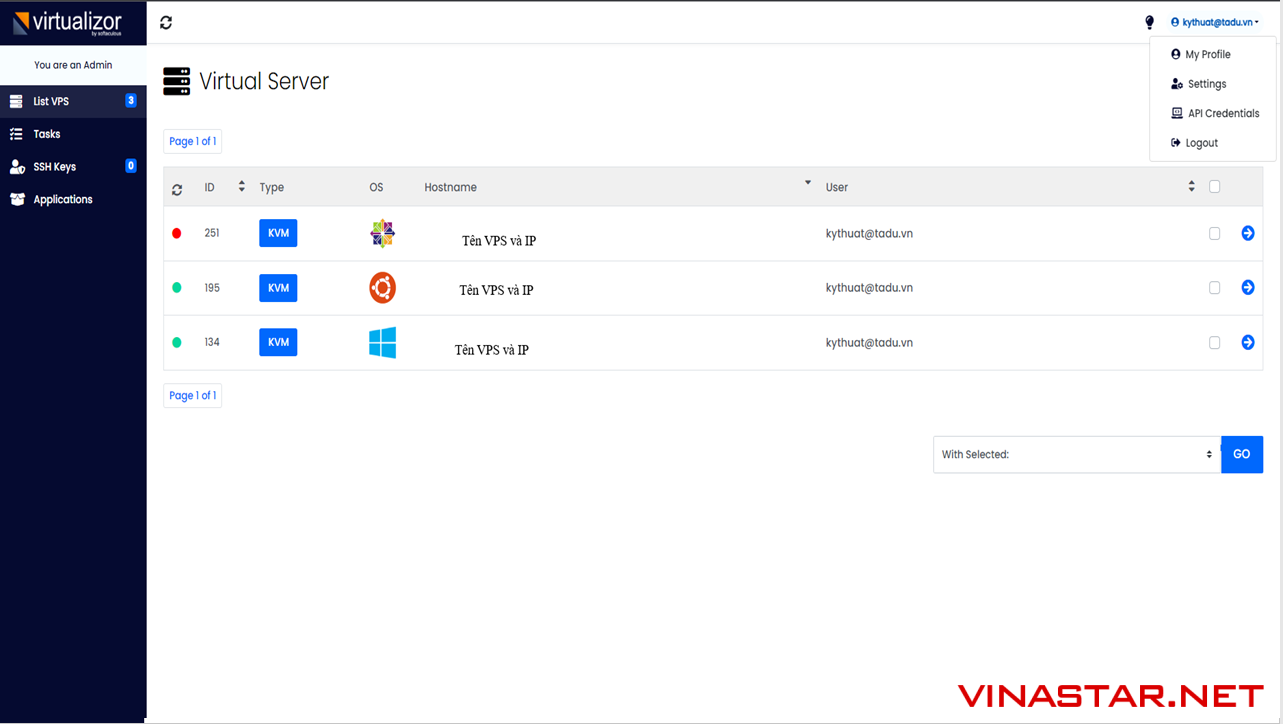The width and height of the screenshot is (1283, 724).
Task: Open the With Selected dropdown
Action: click(1076, 454)
